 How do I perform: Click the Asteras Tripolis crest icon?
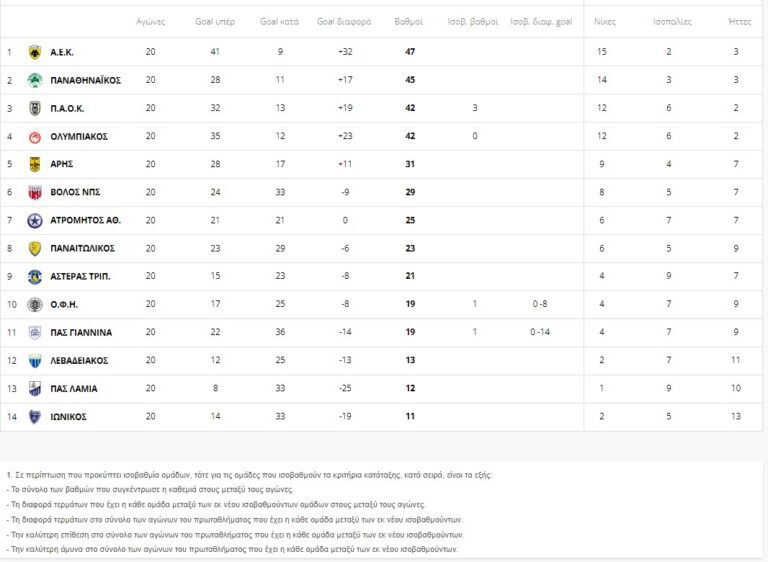[x=34, y=276]
